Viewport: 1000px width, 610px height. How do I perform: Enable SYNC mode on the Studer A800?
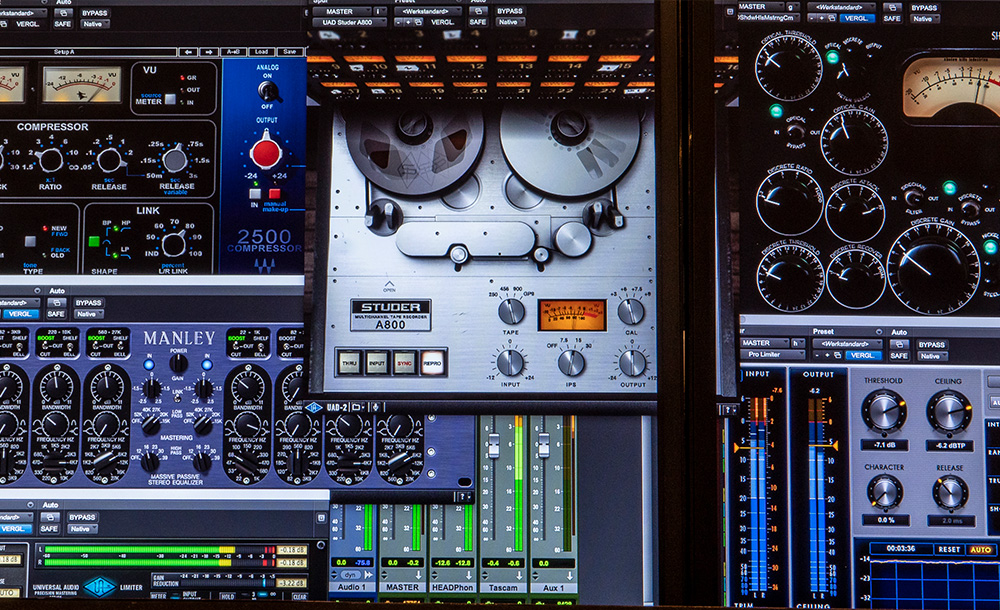tap(404, 363)
